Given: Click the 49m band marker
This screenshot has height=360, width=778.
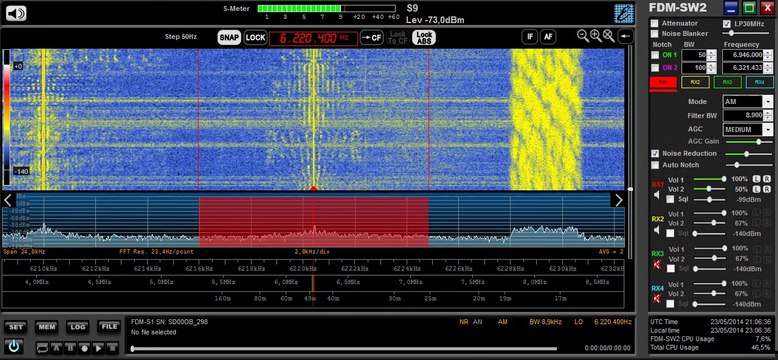Looking at the screenshot, I should [311, 299].
